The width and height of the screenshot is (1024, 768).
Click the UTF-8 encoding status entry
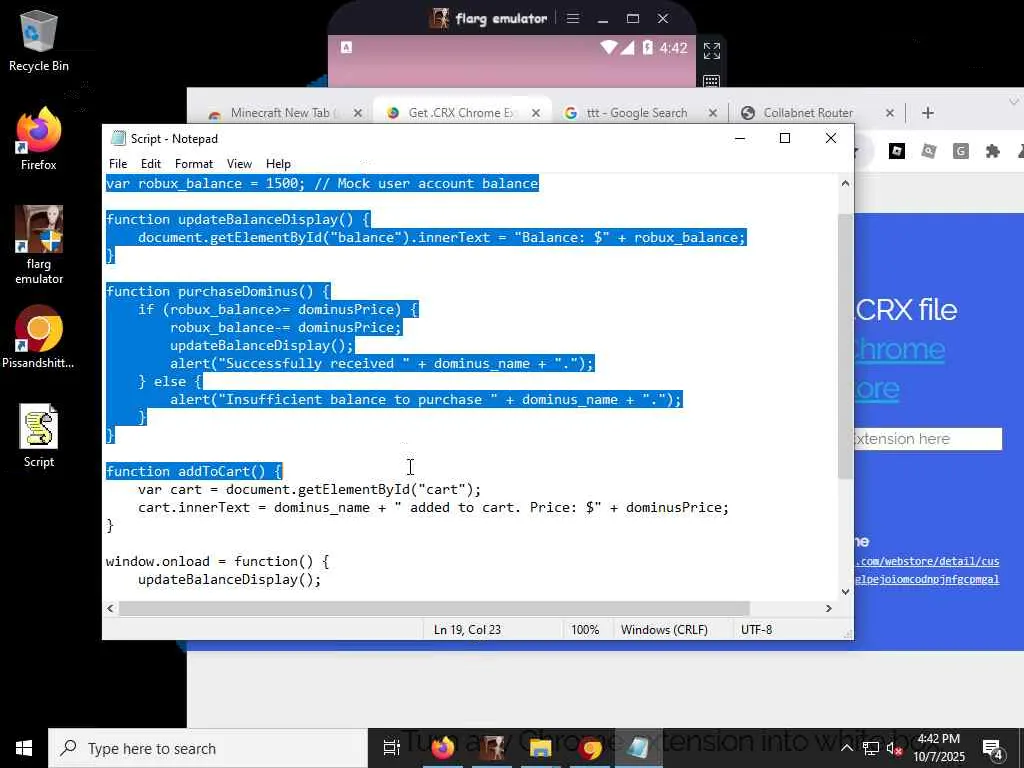pyautogui.click(x=756, y=630)
